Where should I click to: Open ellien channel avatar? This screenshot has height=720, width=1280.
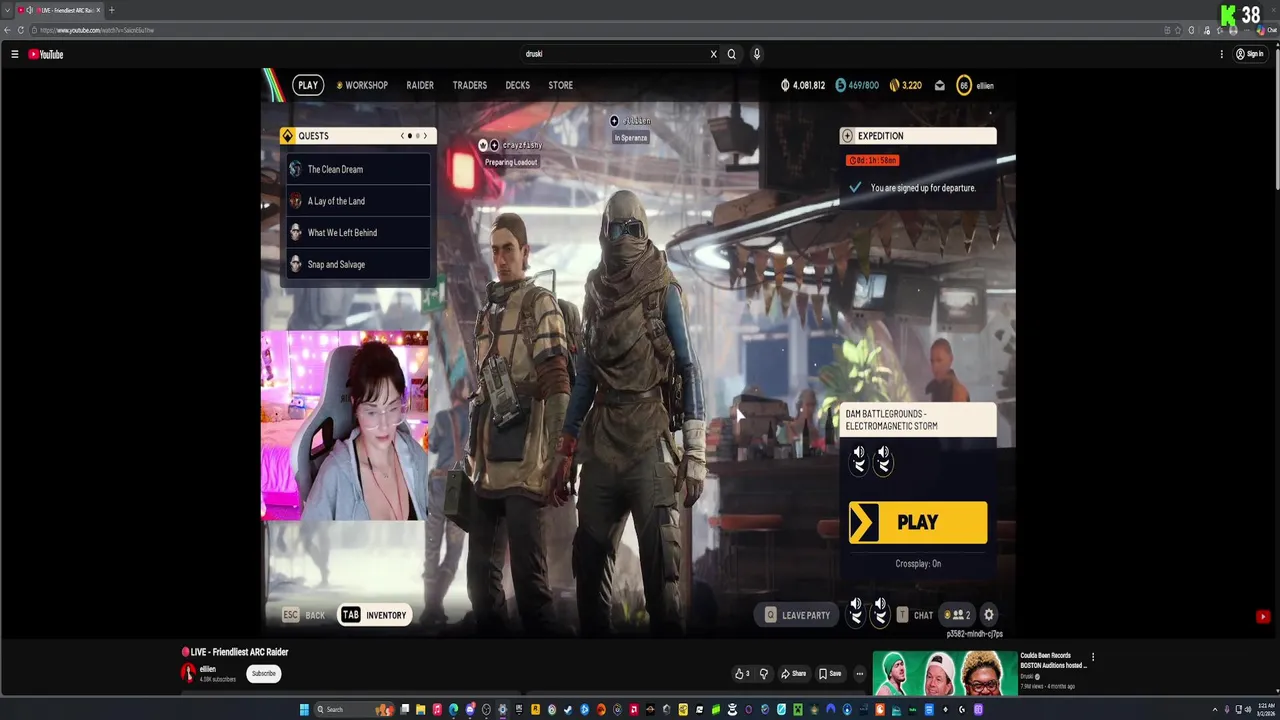coord(188,673)
